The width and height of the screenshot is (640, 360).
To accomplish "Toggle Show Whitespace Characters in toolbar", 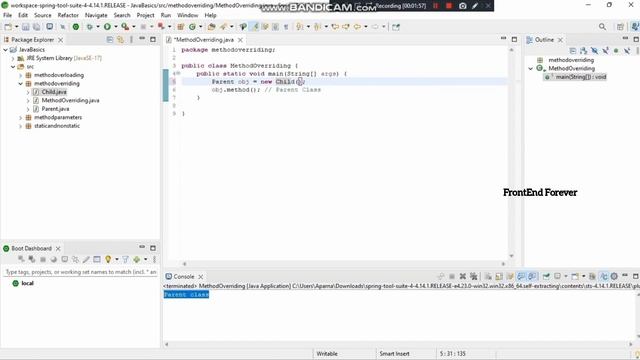I will click(286, 27).
